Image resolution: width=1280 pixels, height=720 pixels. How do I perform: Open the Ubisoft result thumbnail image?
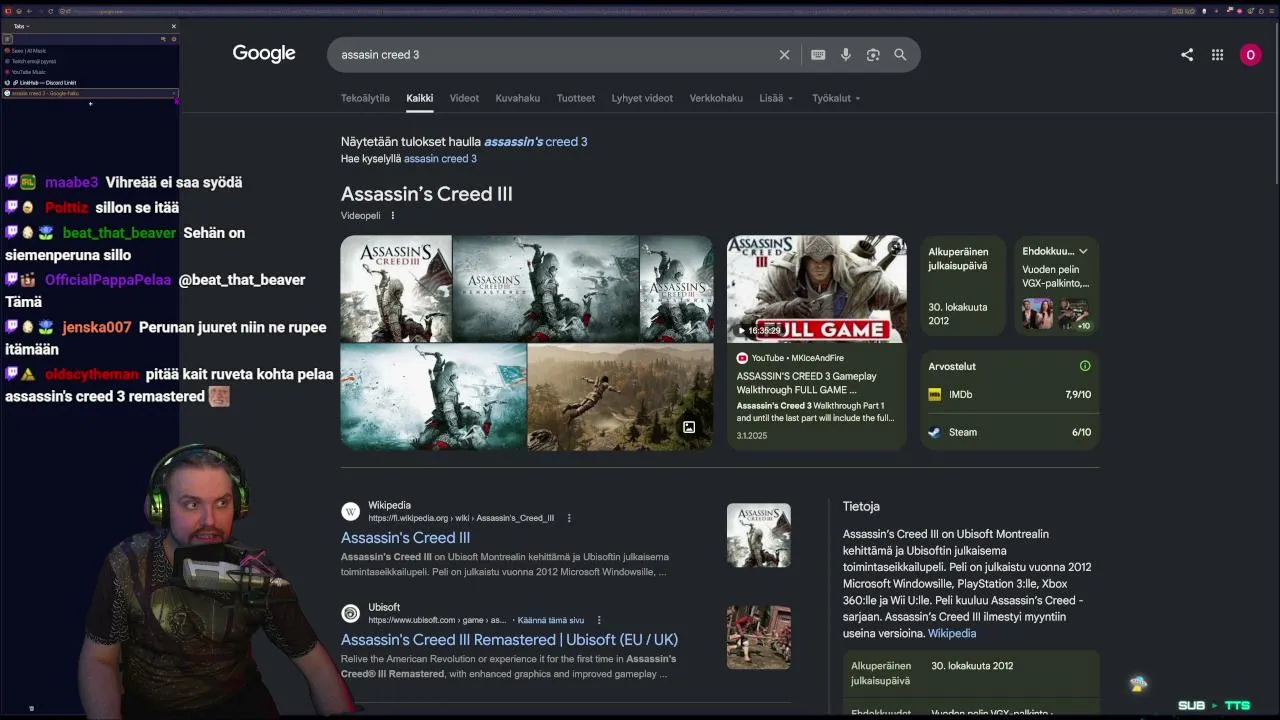point(758,637)
